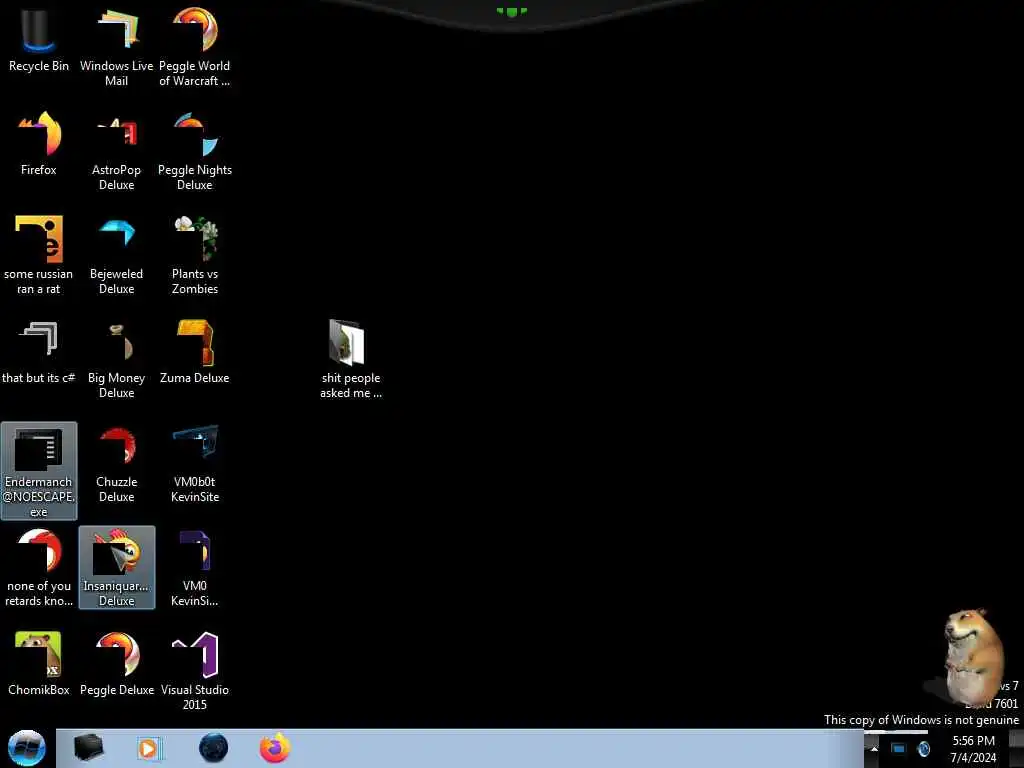Click the round blue tray icon
This screenshot has width=1024, height=768.
(x=923, y=748)
